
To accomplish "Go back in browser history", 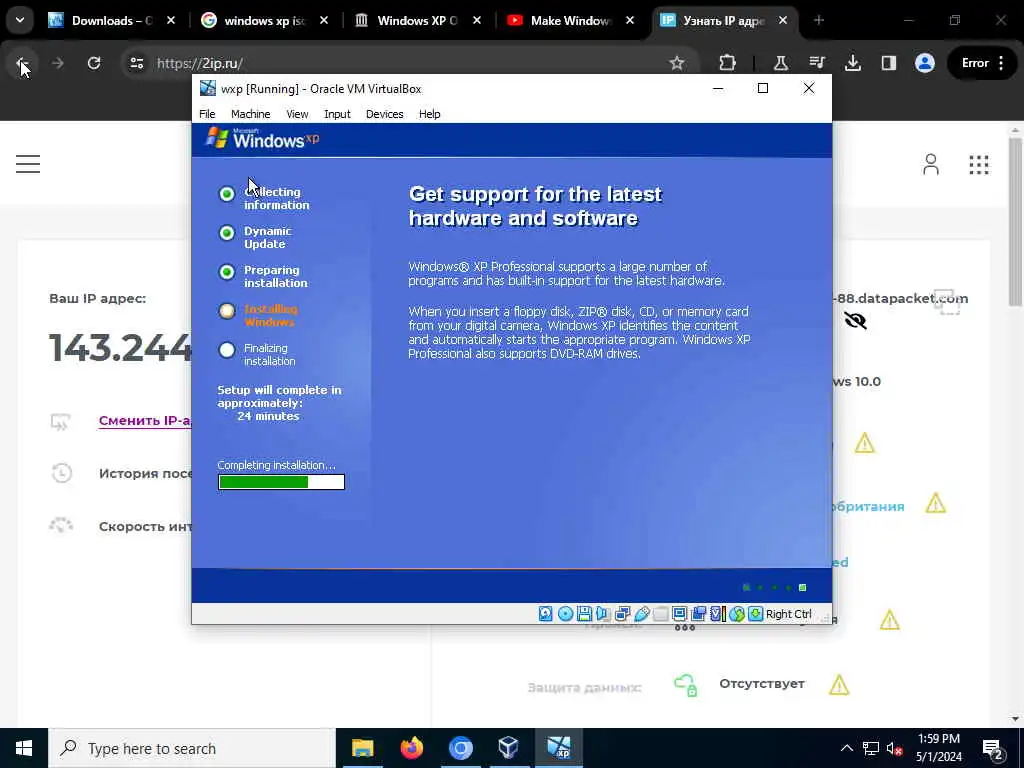I will coord(22,63).
